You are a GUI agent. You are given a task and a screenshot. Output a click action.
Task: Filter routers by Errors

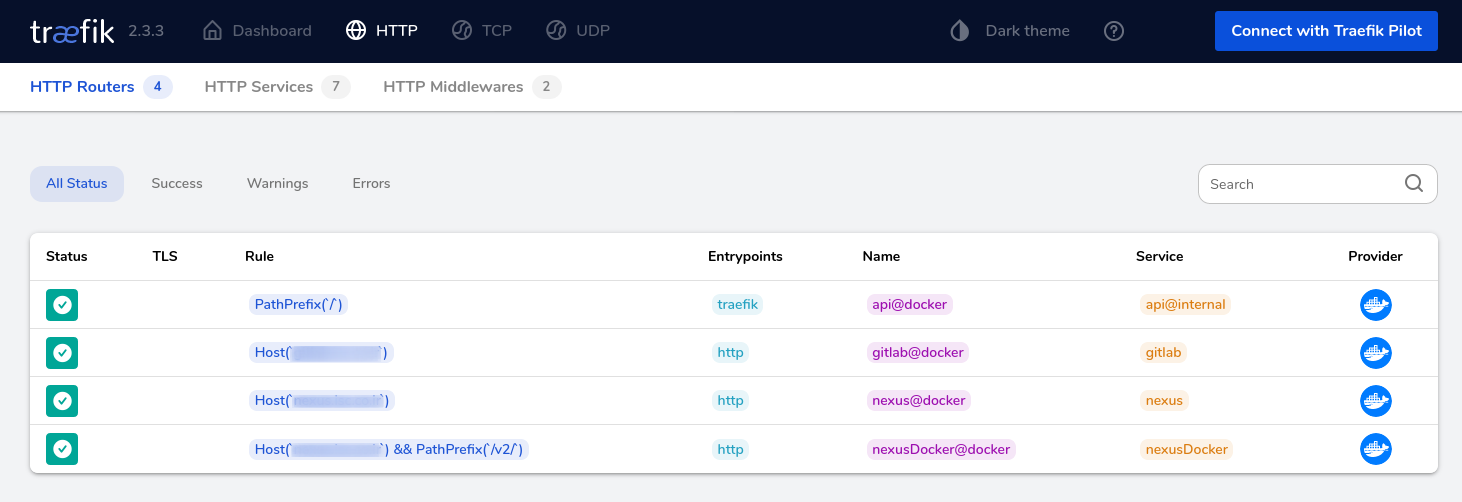coord(371,184)
